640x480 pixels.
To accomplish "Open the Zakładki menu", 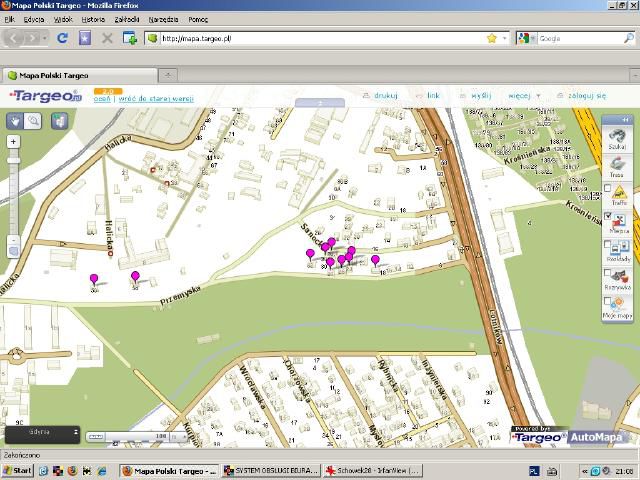I will [x=127, y=19].
